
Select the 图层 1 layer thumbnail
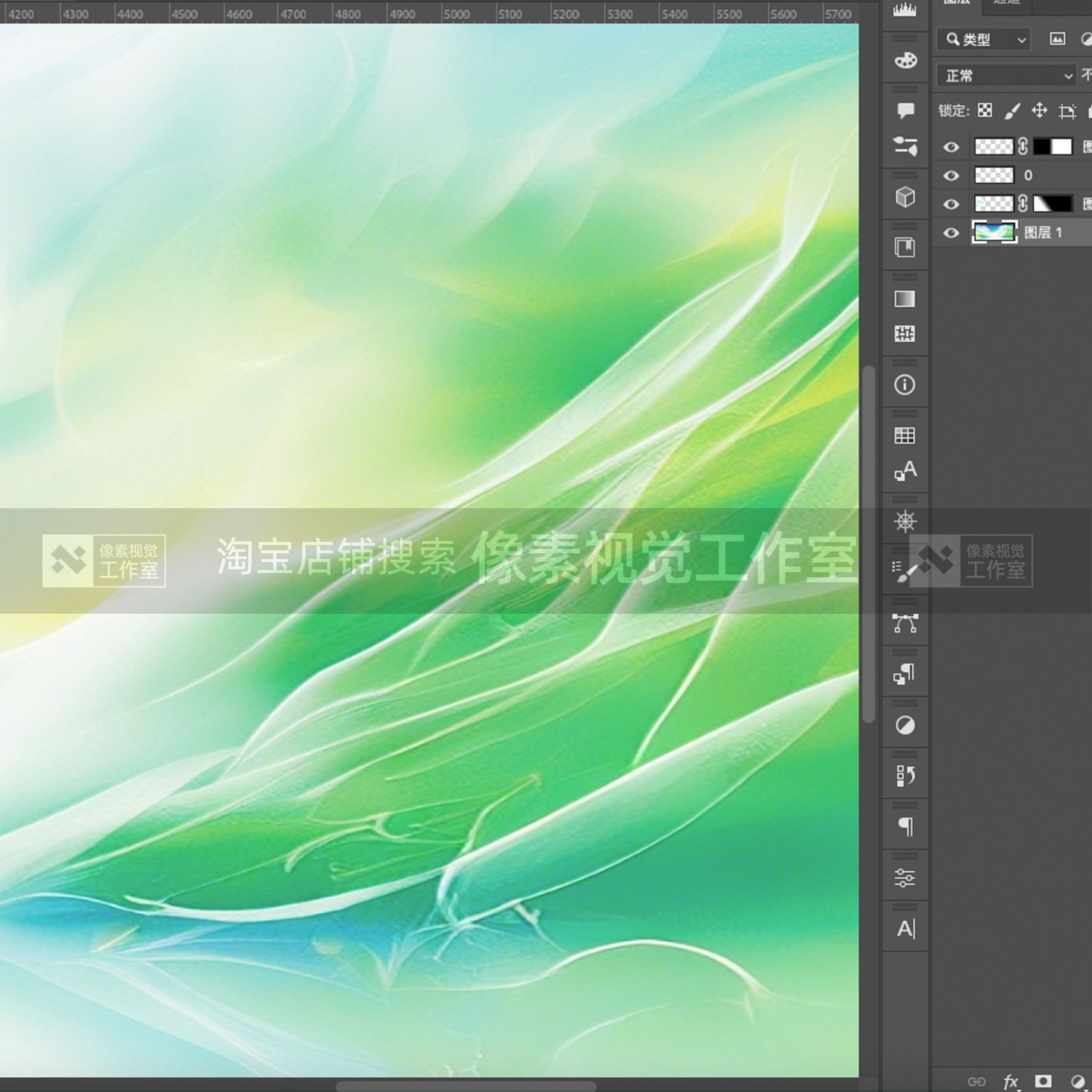(994, 232)
